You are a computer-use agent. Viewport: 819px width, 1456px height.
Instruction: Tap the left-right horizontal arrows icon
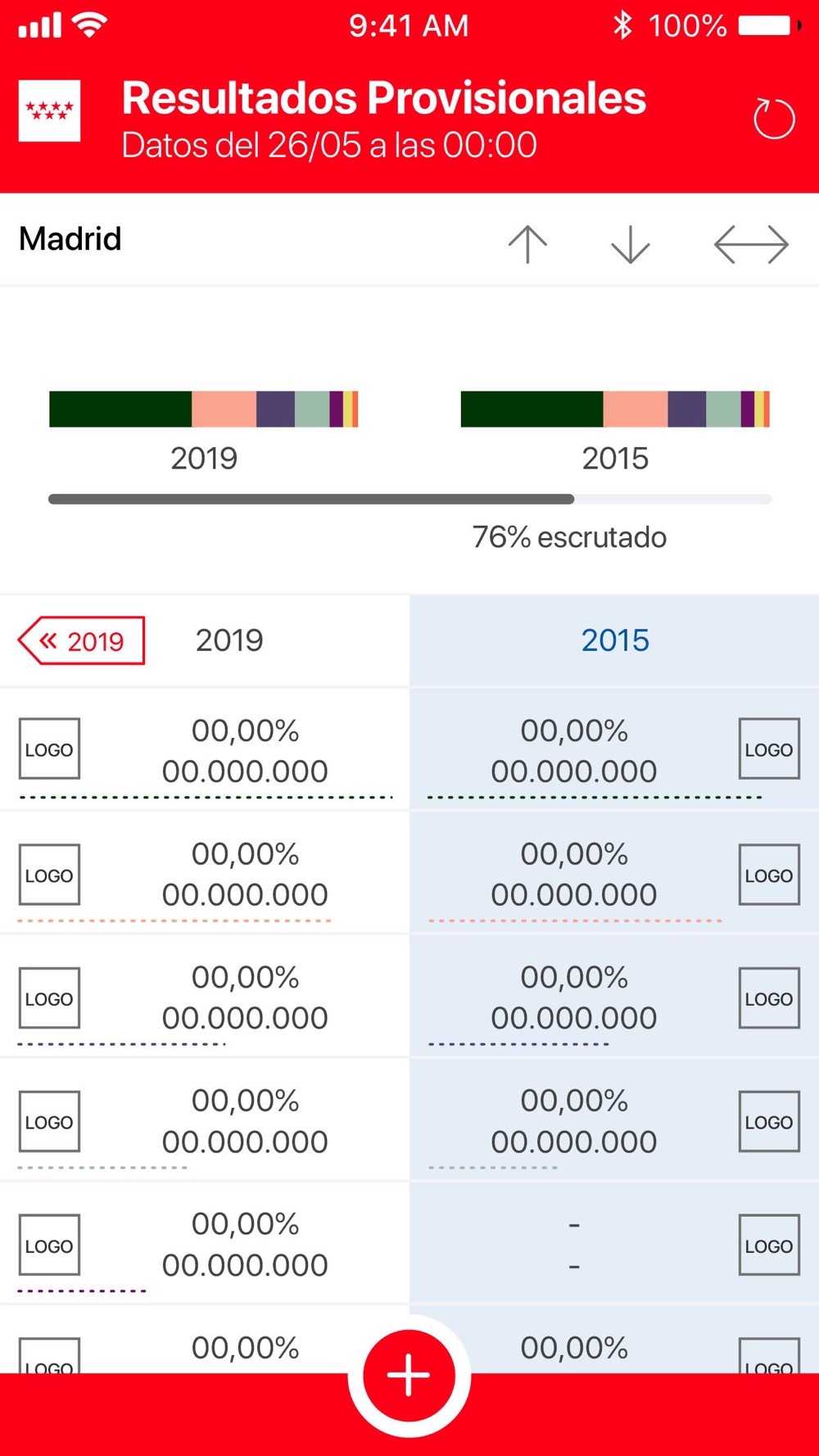(x=751, y=244)
